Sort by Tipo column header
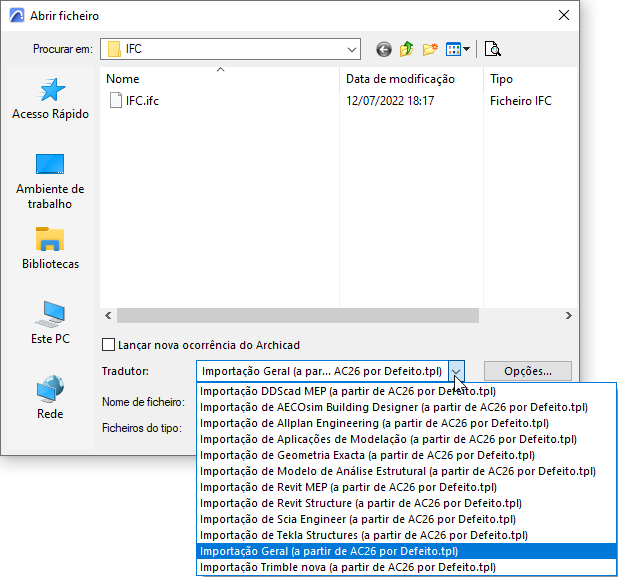This screenshot has width=618, height=577. pos(530,78)
